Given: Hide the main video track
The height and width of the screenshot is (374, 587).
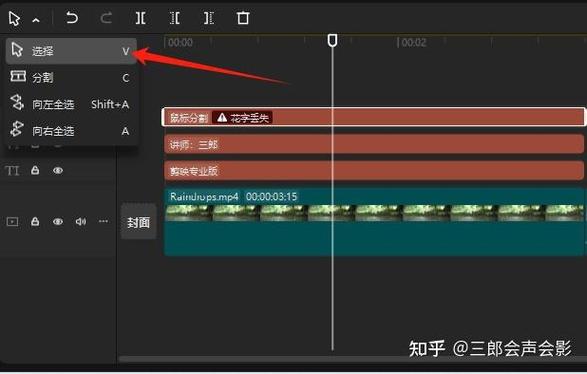Looking at the screenshot, I should 58,222.
